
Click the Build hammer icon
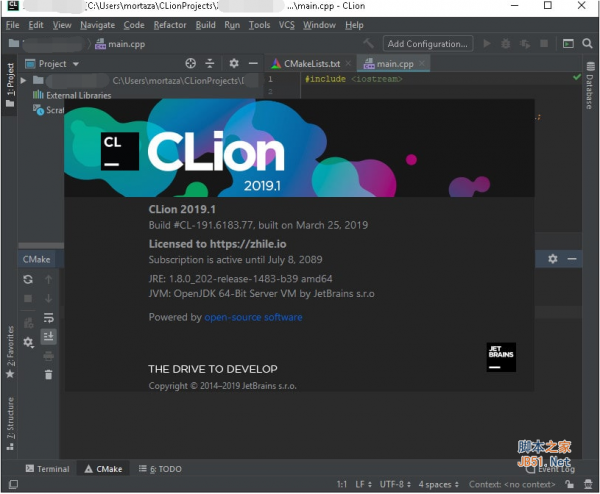coord(368,43)
